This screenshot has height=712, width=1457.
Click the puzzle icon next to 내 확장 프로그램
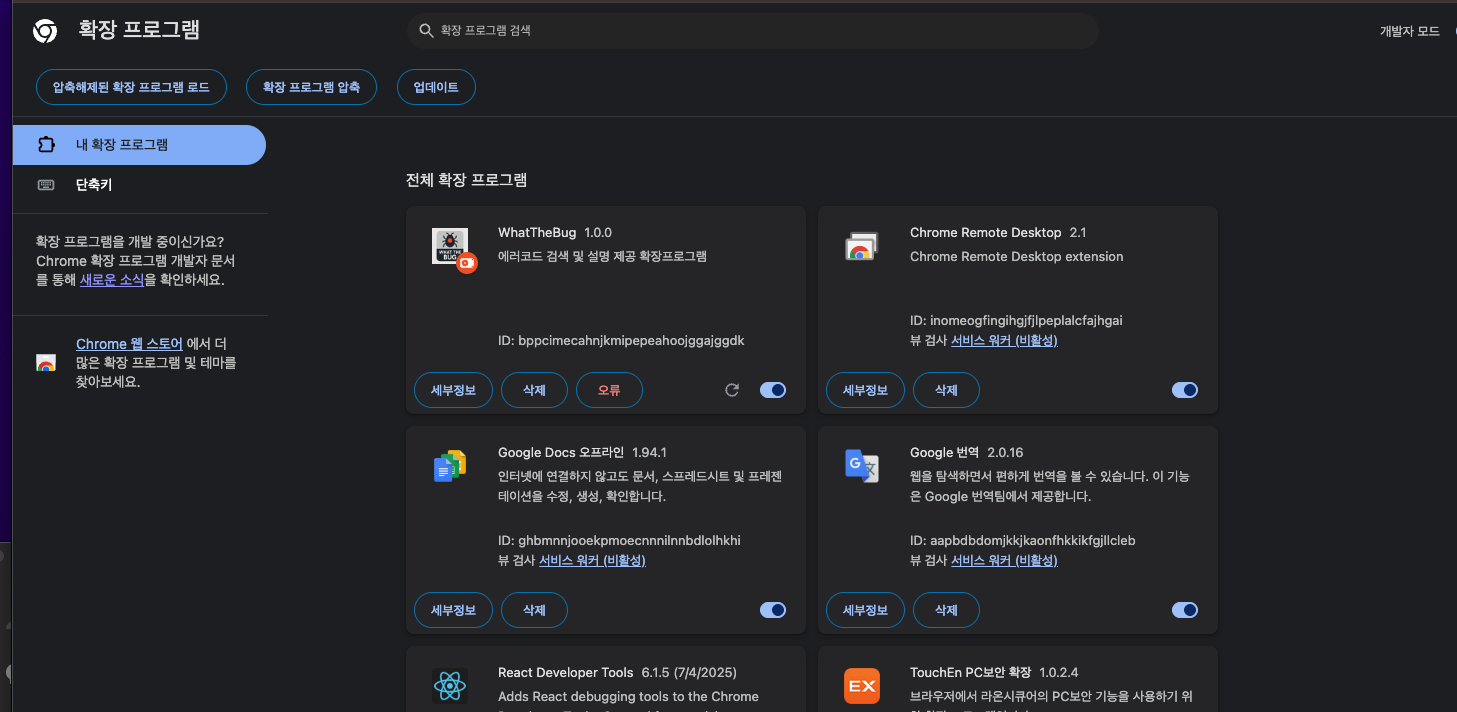point(46,145)
